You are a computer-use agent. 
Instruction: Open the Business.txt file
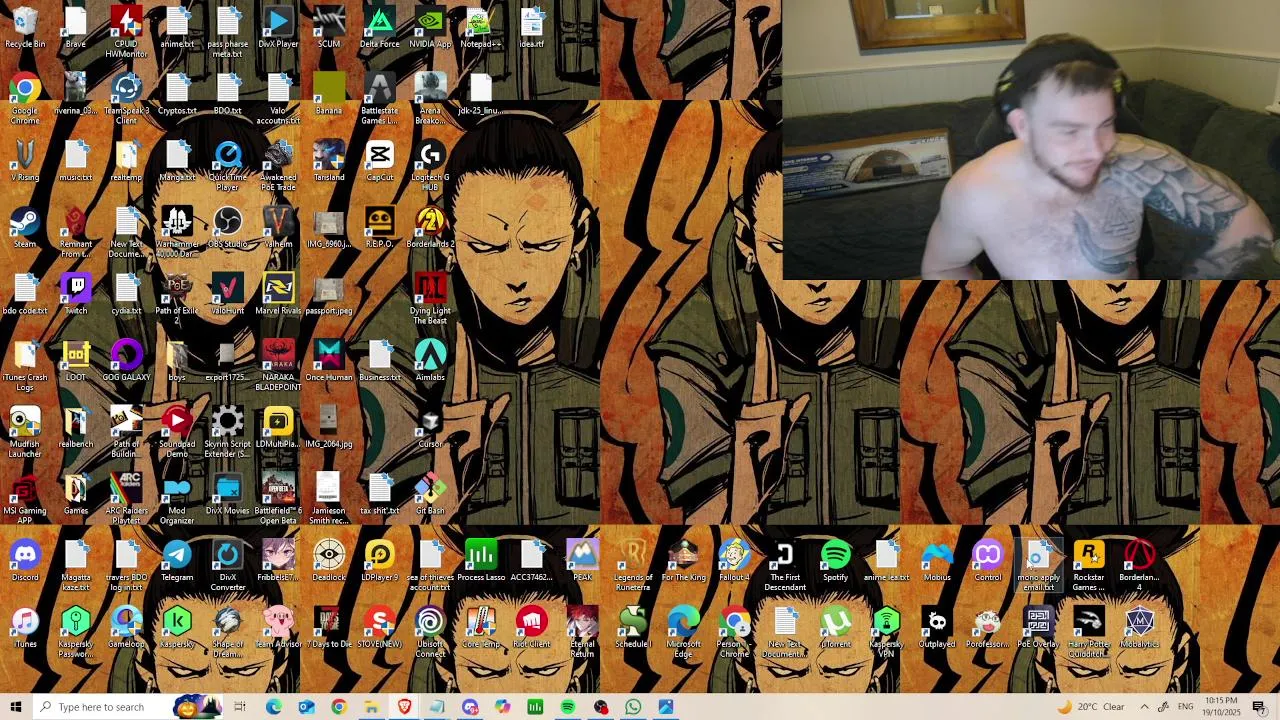click(x=380, y=360)
